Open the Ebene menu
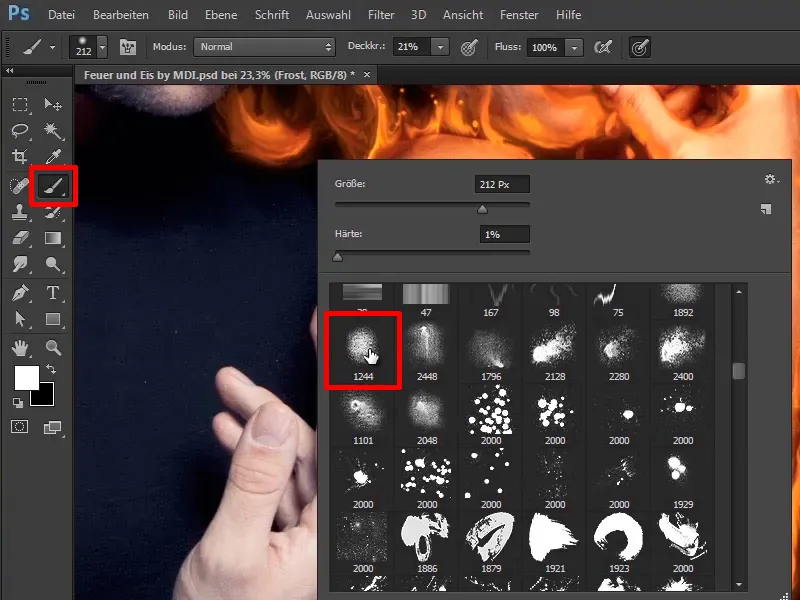This screenshot has height=600, width=800. [x=221, y=15]
